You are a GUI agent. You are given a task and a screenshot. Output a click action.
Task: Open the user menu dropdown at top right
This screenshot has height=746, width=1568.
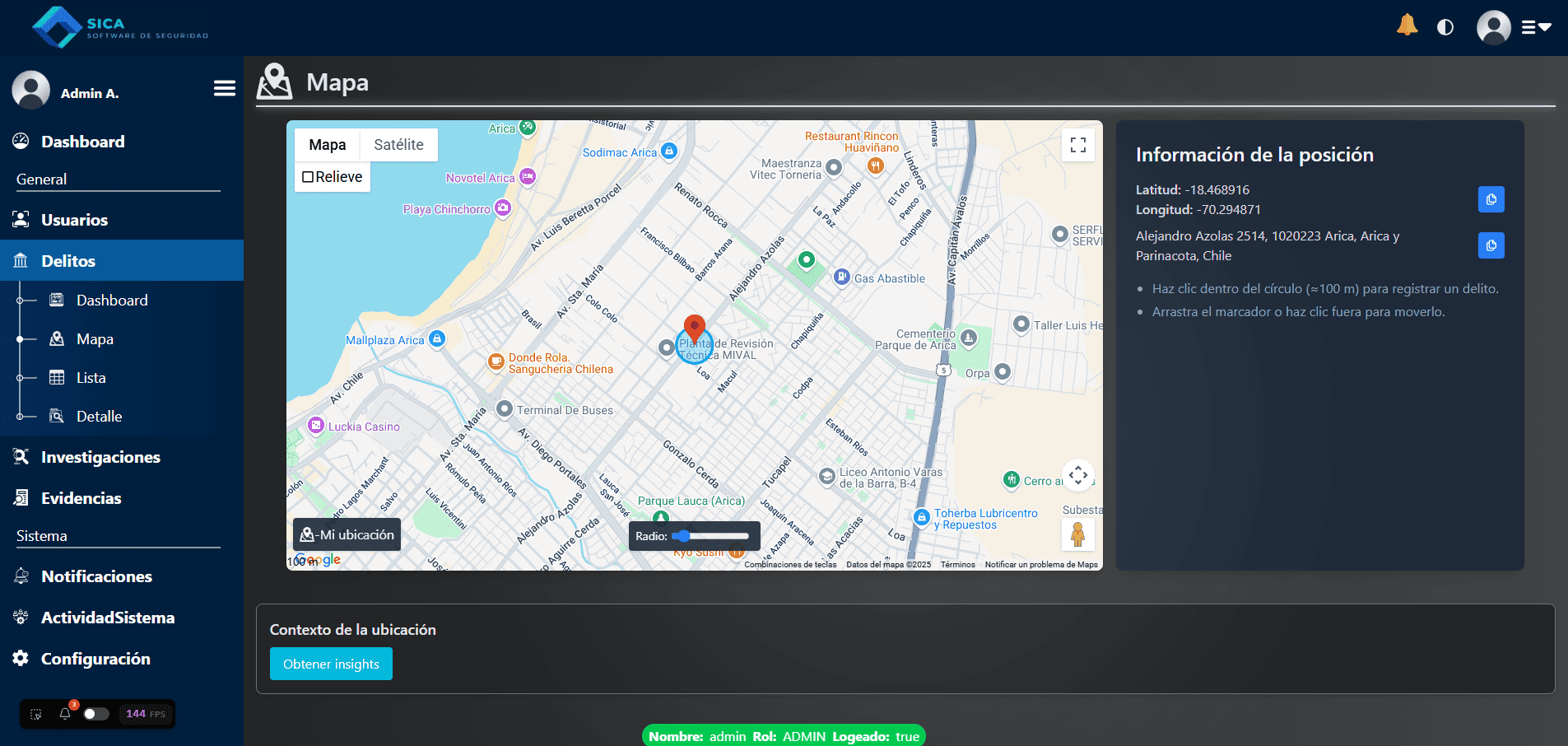pos(1534,26)
